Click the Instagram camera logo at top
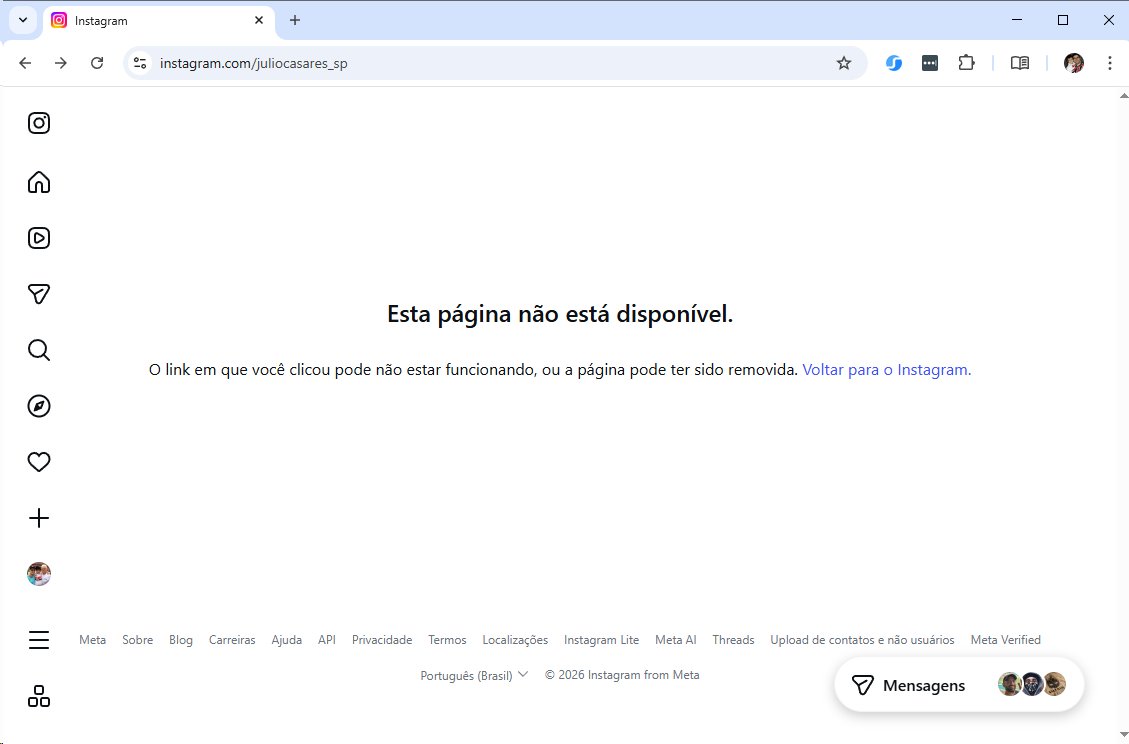The image size is (1129, 744). (x=38, y=122)
